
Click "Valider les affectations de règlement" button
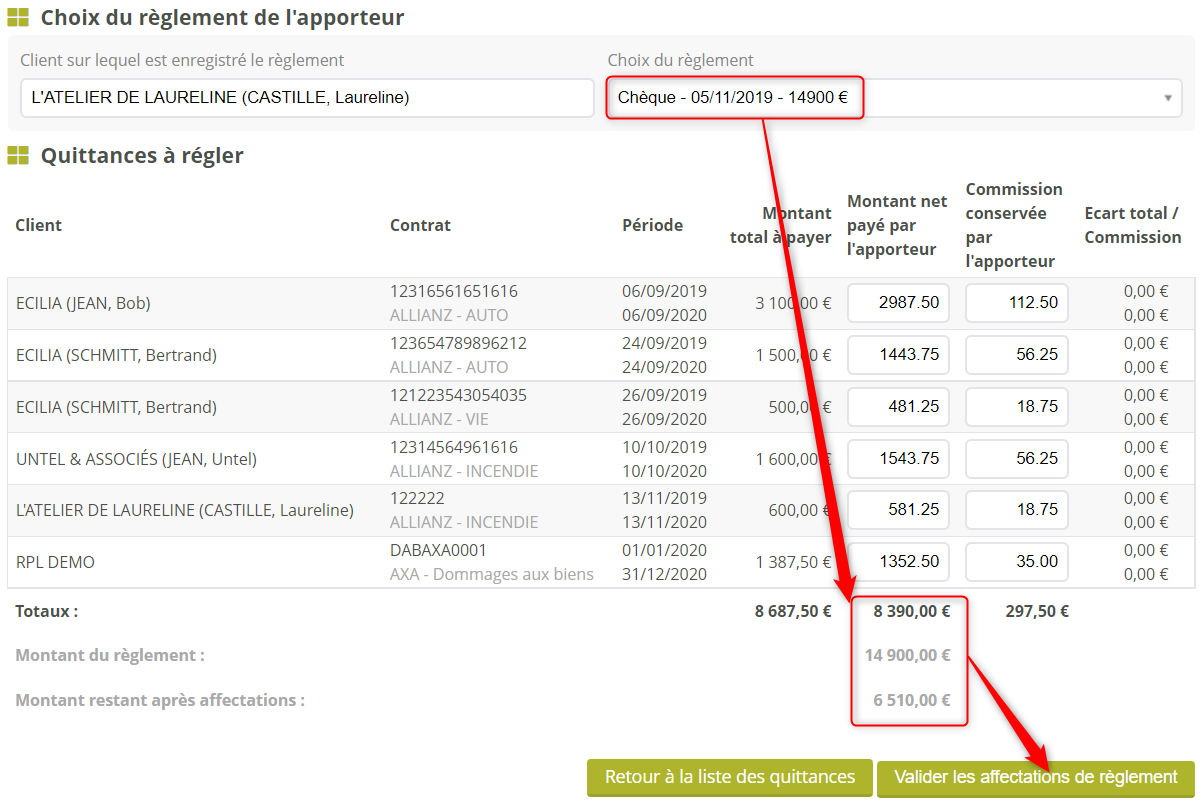1035,777
